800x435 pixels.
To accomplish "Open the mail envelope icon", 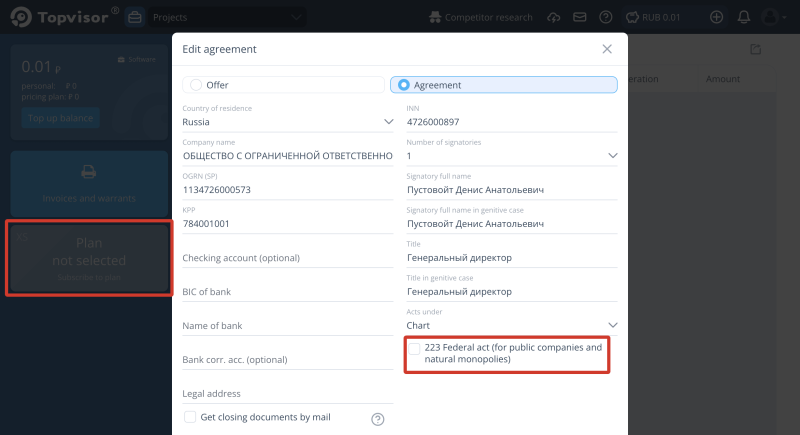I will point(580,17).
